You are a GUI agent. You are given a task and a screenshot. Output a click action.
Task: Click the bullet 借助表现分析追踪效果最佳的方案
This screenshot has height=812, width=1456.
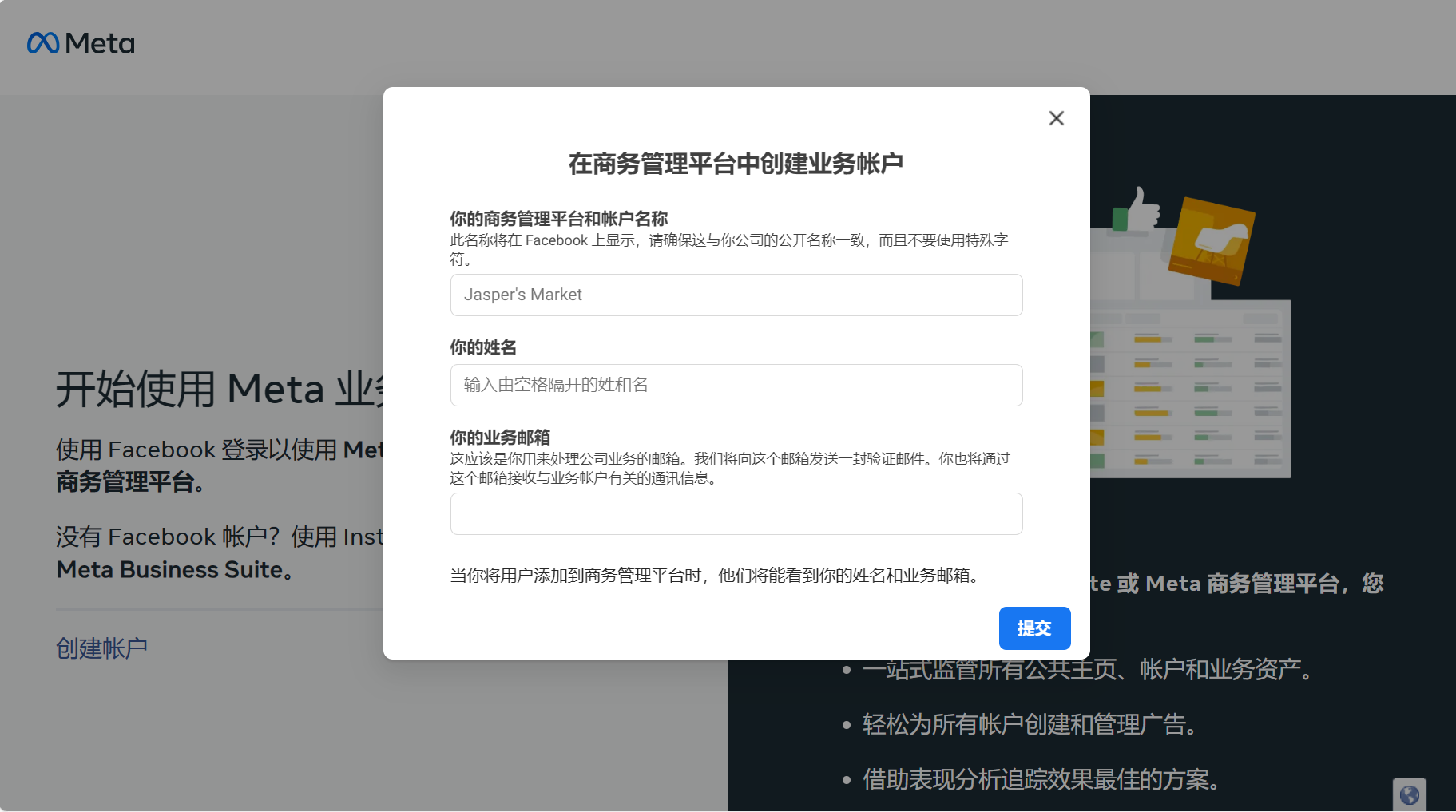click(x=1040, y=779)
